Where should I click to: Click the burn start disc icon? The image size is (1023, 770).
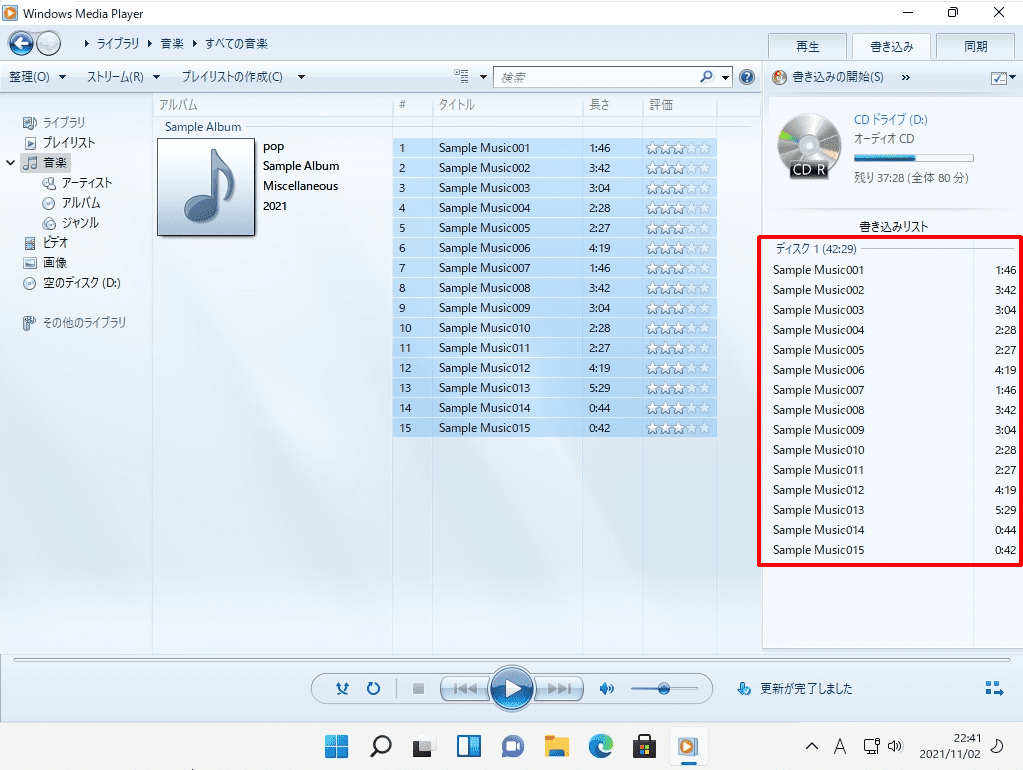click(x=779, y=78)
